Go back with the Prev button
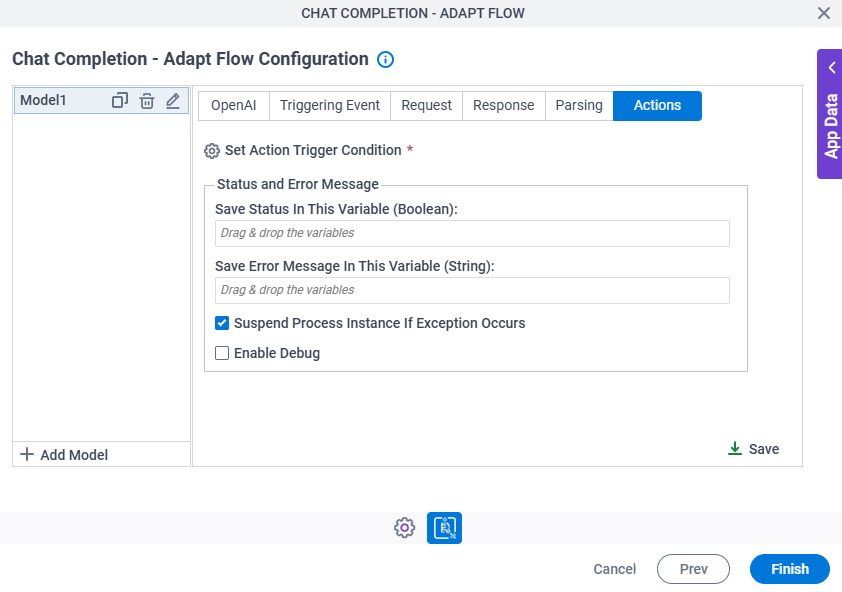842x592 pixels. 693,569
